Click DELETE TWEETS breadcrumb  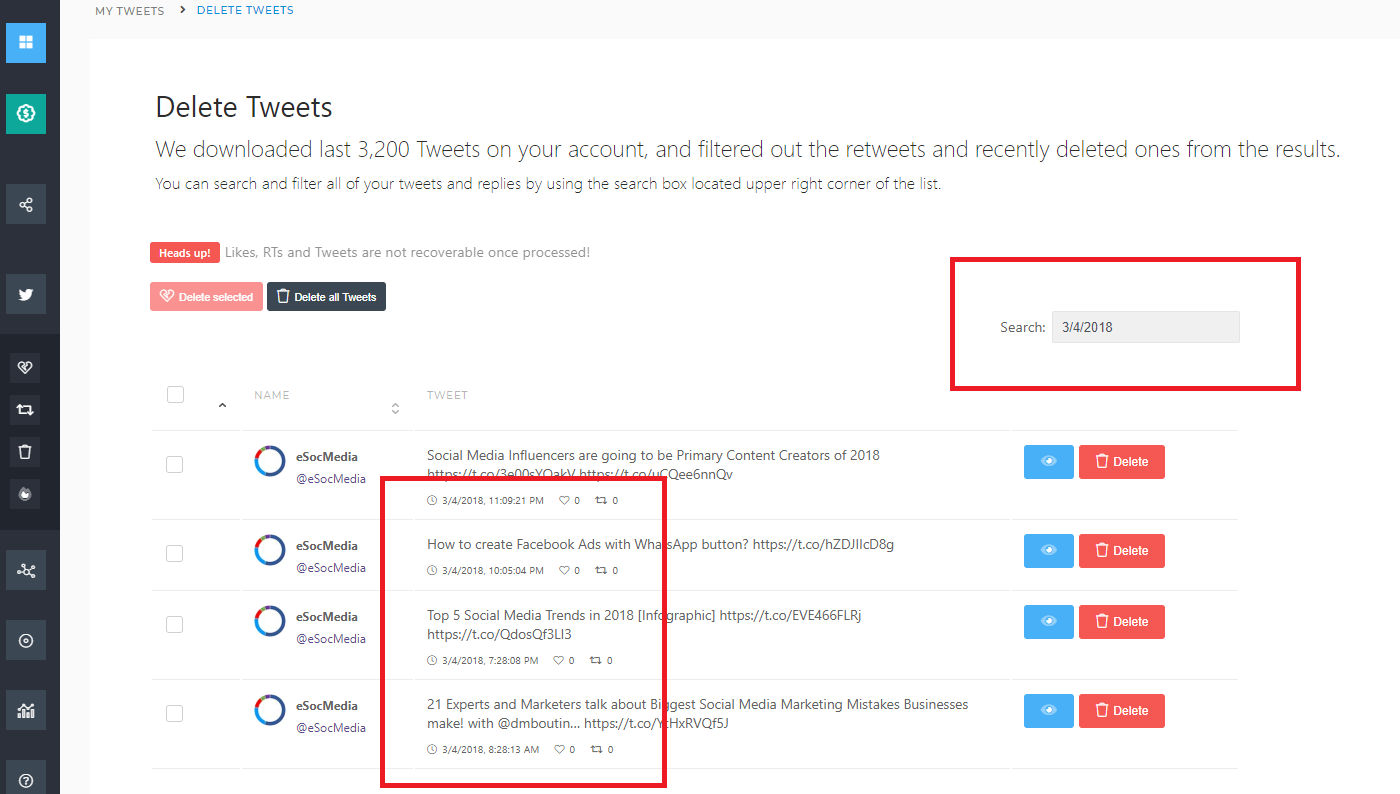click(x=245, y=10)
